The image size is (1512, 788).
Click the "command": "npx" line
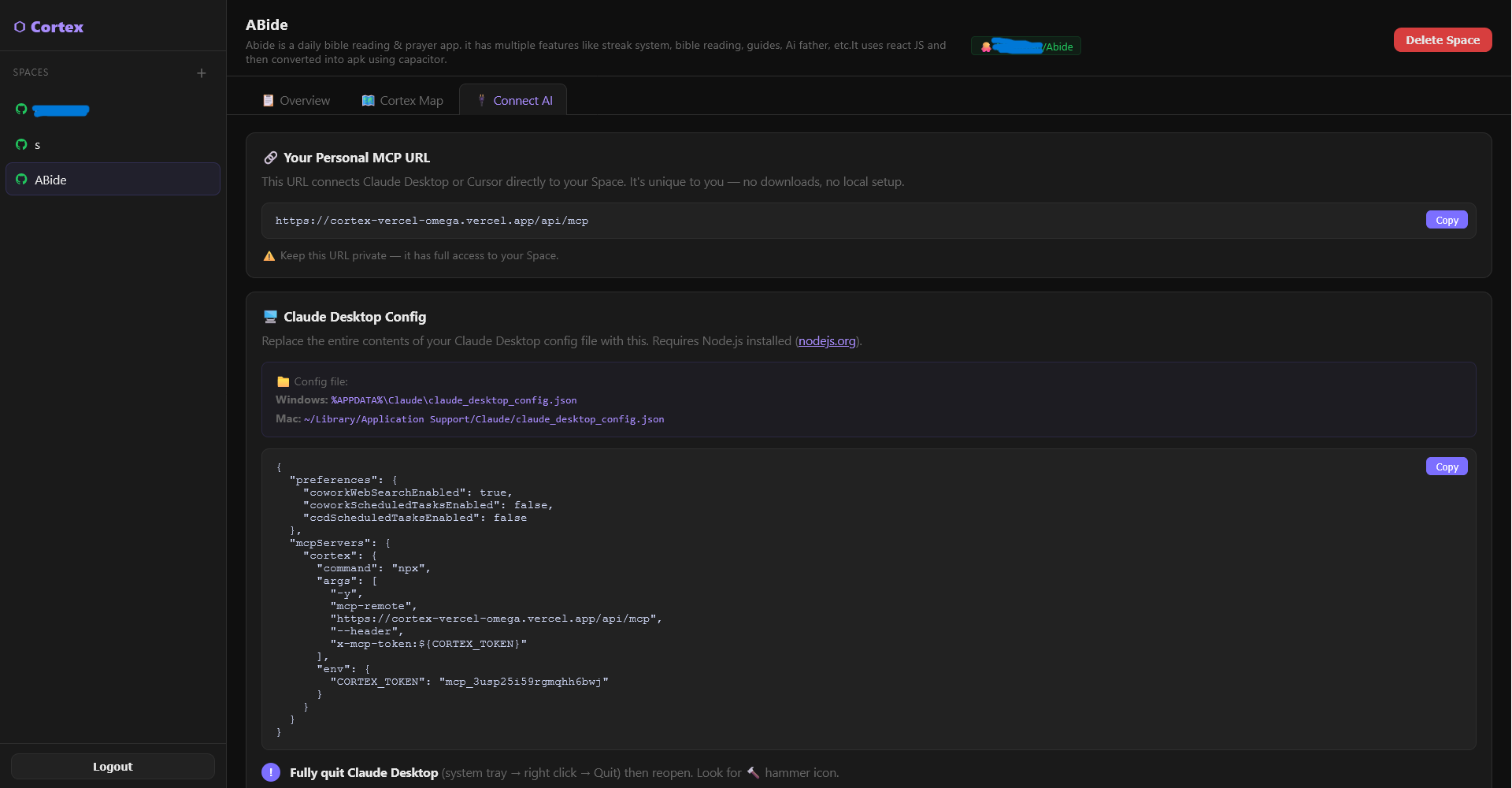click(374, 568)
